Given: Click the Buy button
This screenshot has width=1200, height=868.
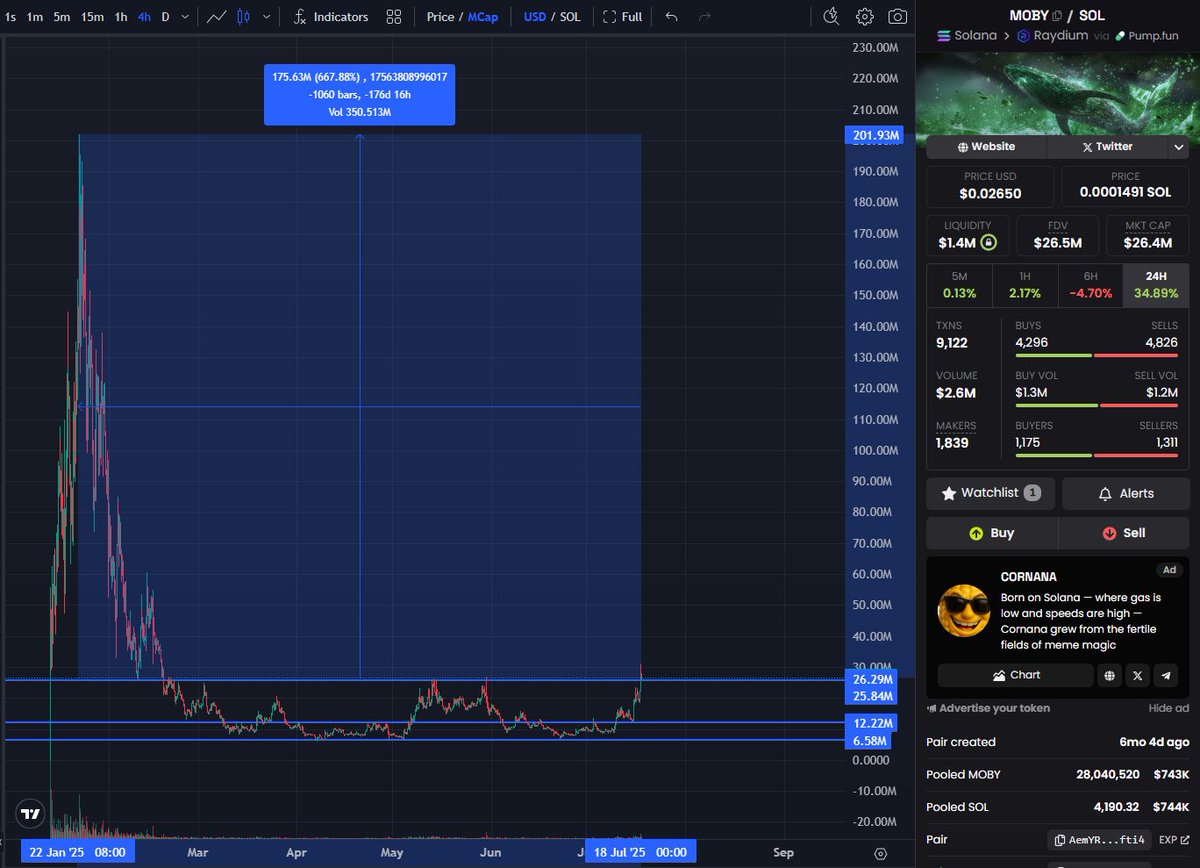Looking at the screenshot, I should point(992,533).
